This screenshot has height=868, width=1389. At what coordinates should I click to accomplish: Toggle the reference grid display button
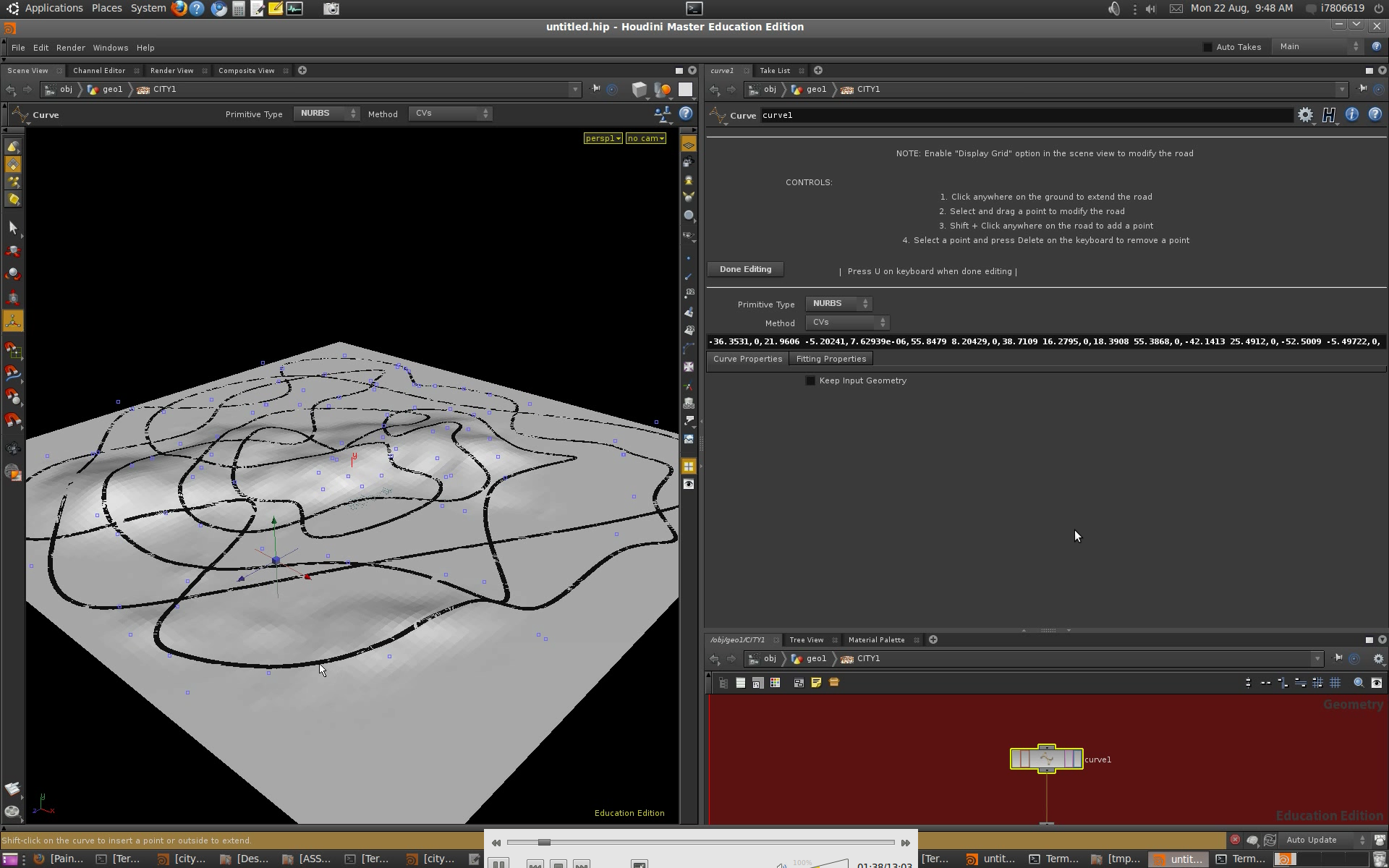[689, 145]
